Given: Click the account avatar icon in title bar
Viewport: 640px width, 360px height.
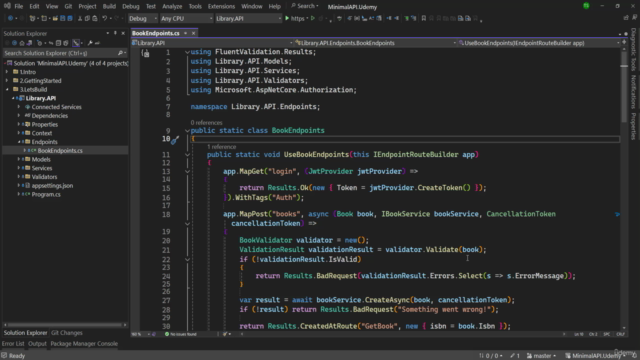Looking at the screenshot, I should [586, 6].
